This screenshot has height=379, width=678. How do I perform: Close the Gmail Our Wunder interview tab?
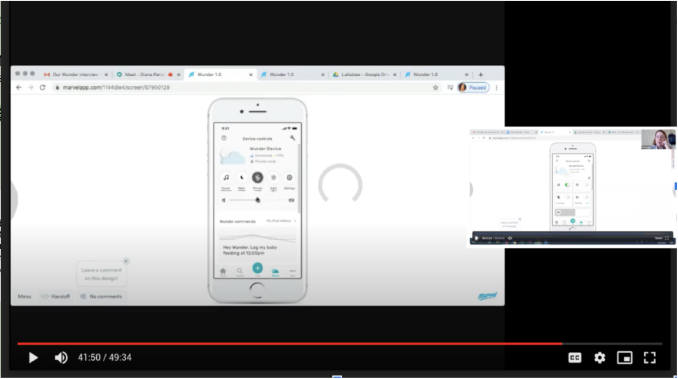[x=106, y=75]
